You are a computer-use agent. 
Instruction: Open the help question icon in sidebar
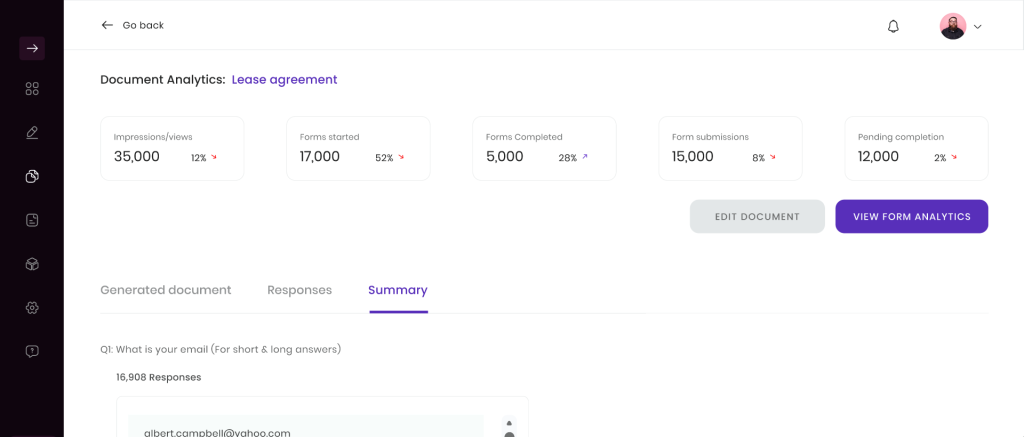coord(32,351)
